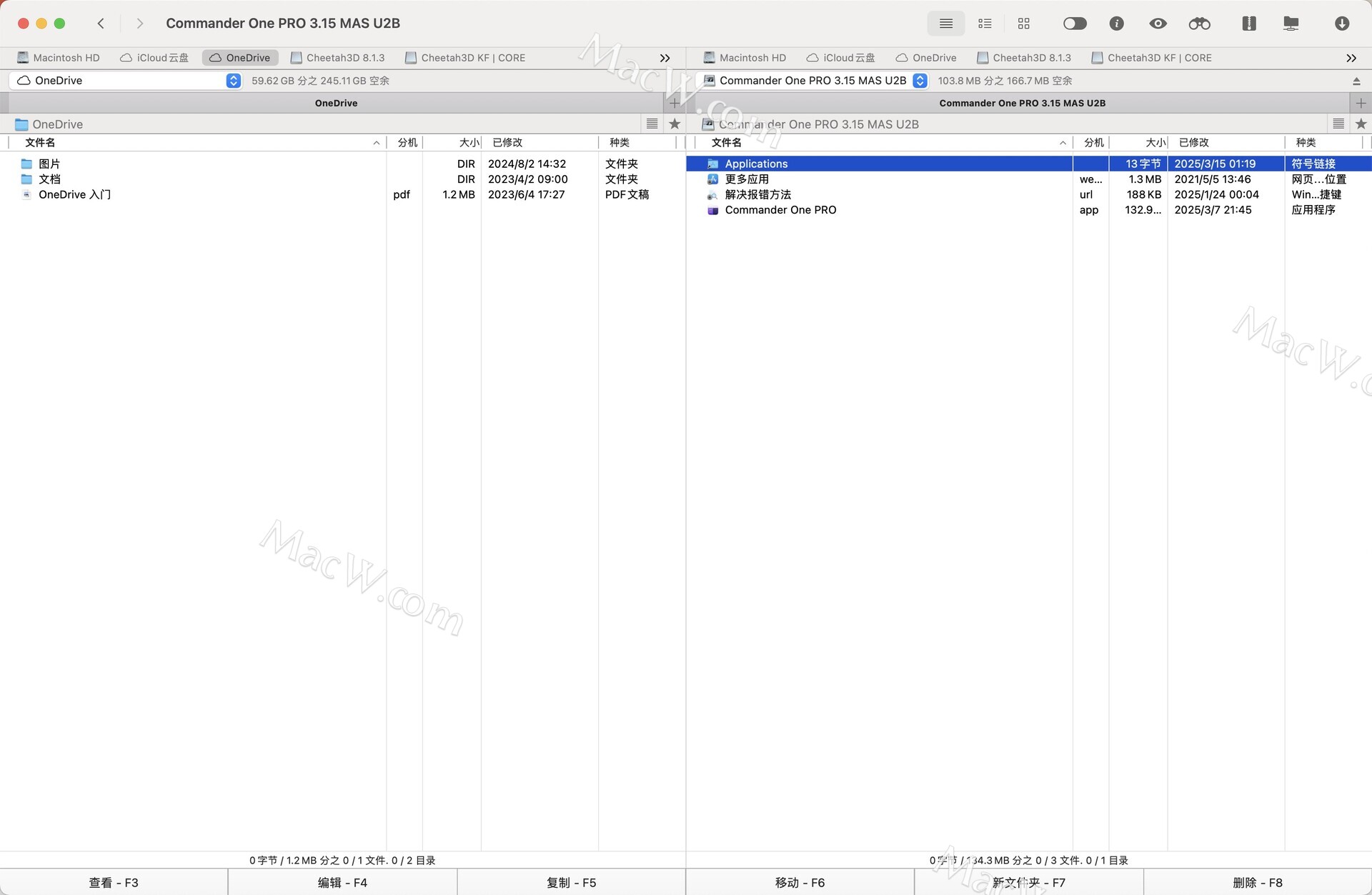1372x895 pixels.
Task: Toggle hidden files switch in toolbar
Action: pyautogui.click(x=1074, y=24)
